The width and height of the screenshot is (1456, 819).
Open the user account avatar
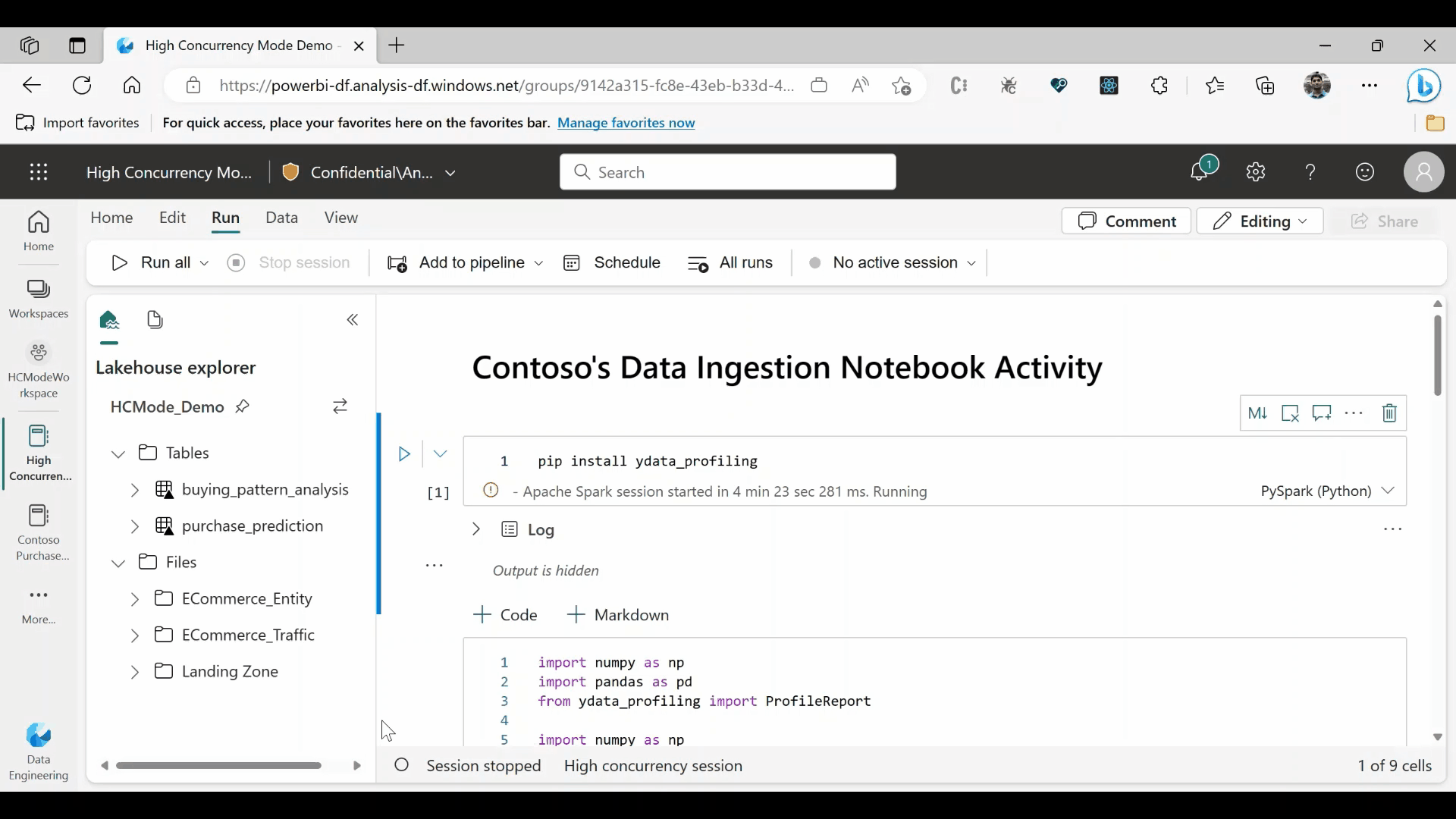click(1423, 172)
